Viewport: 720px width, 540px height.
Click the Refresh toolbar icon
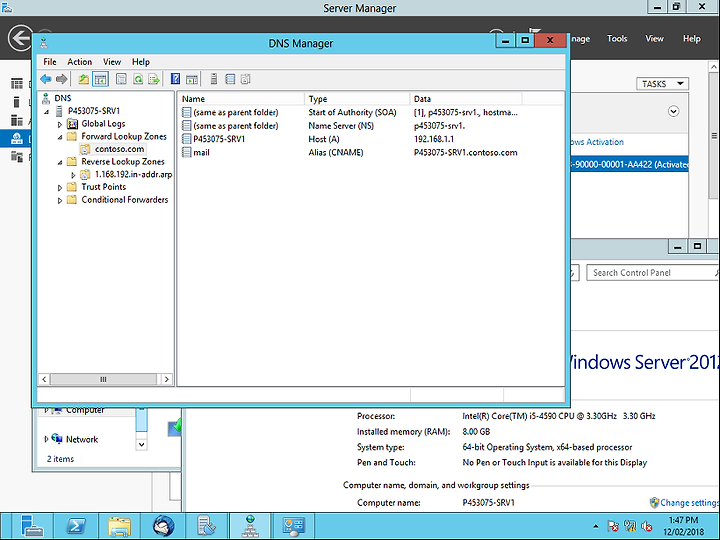click(138, 79)
